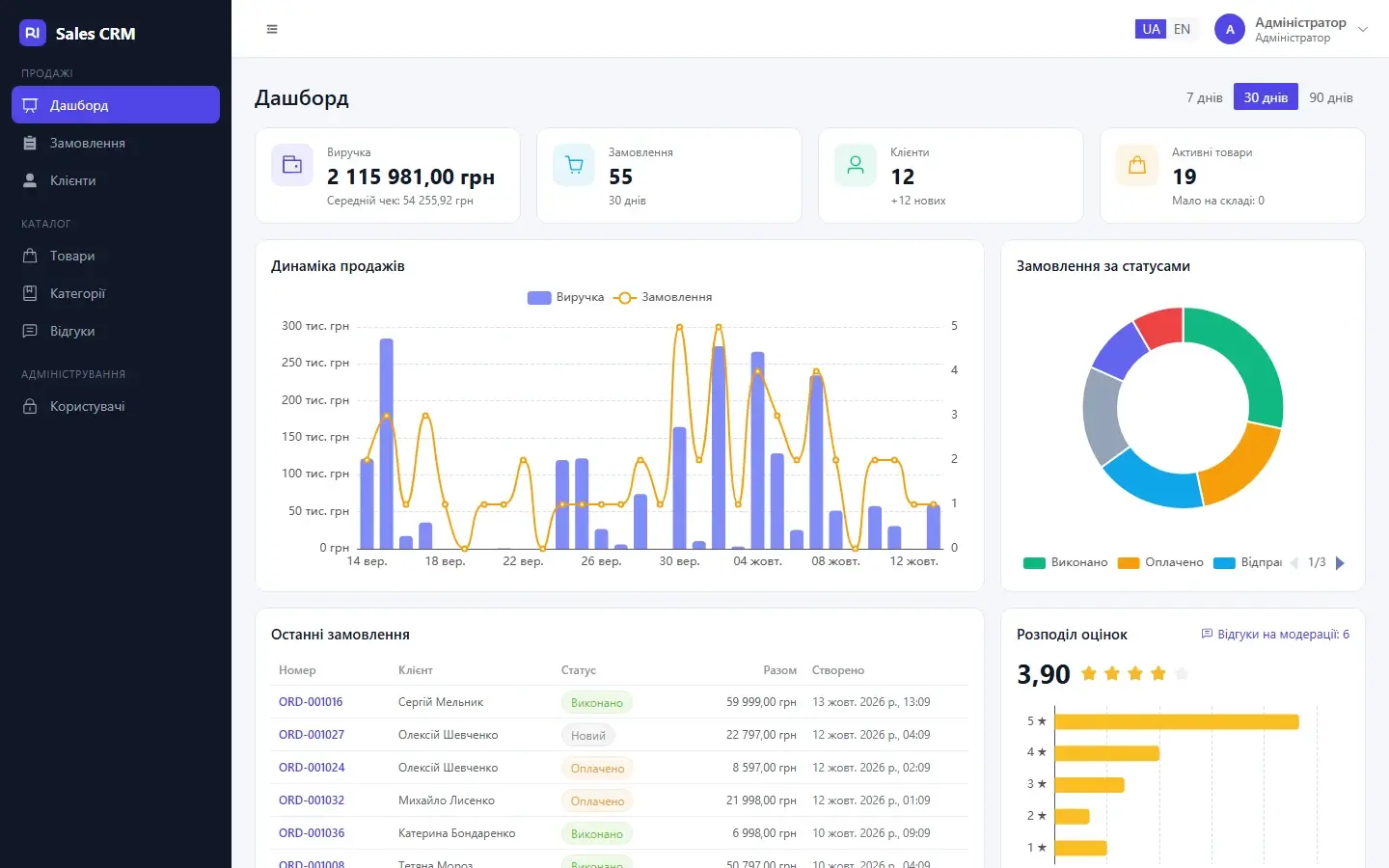Click the Замовлення cart card icon

[x=574, y=165]
